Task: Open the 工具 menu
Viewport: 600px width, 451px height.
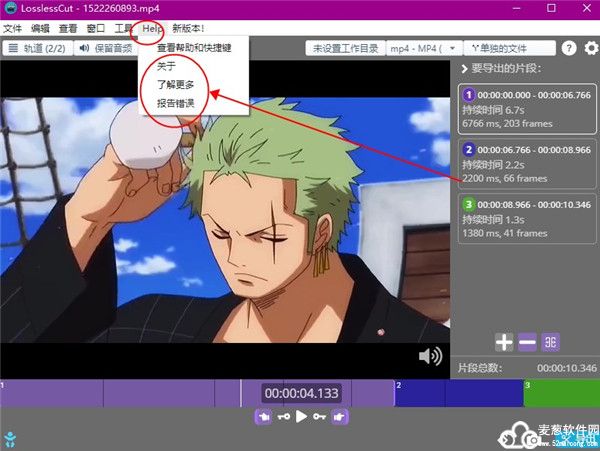Action: [x=124, y=29]
